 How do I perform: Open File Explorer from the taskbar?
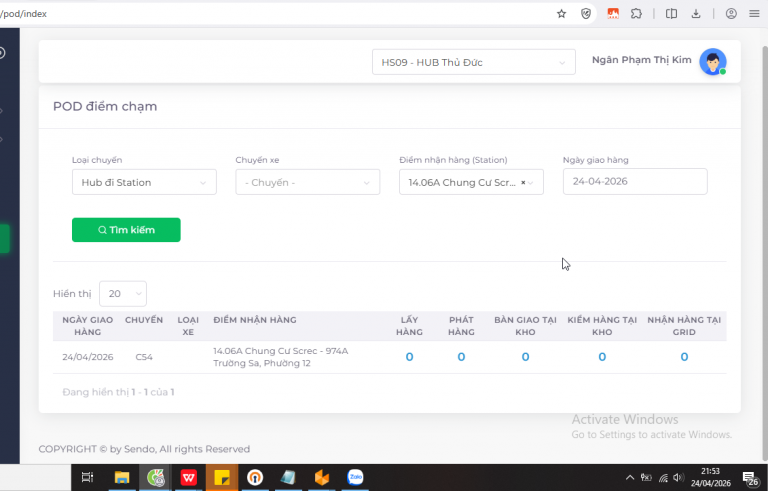(x=121, y=477)
